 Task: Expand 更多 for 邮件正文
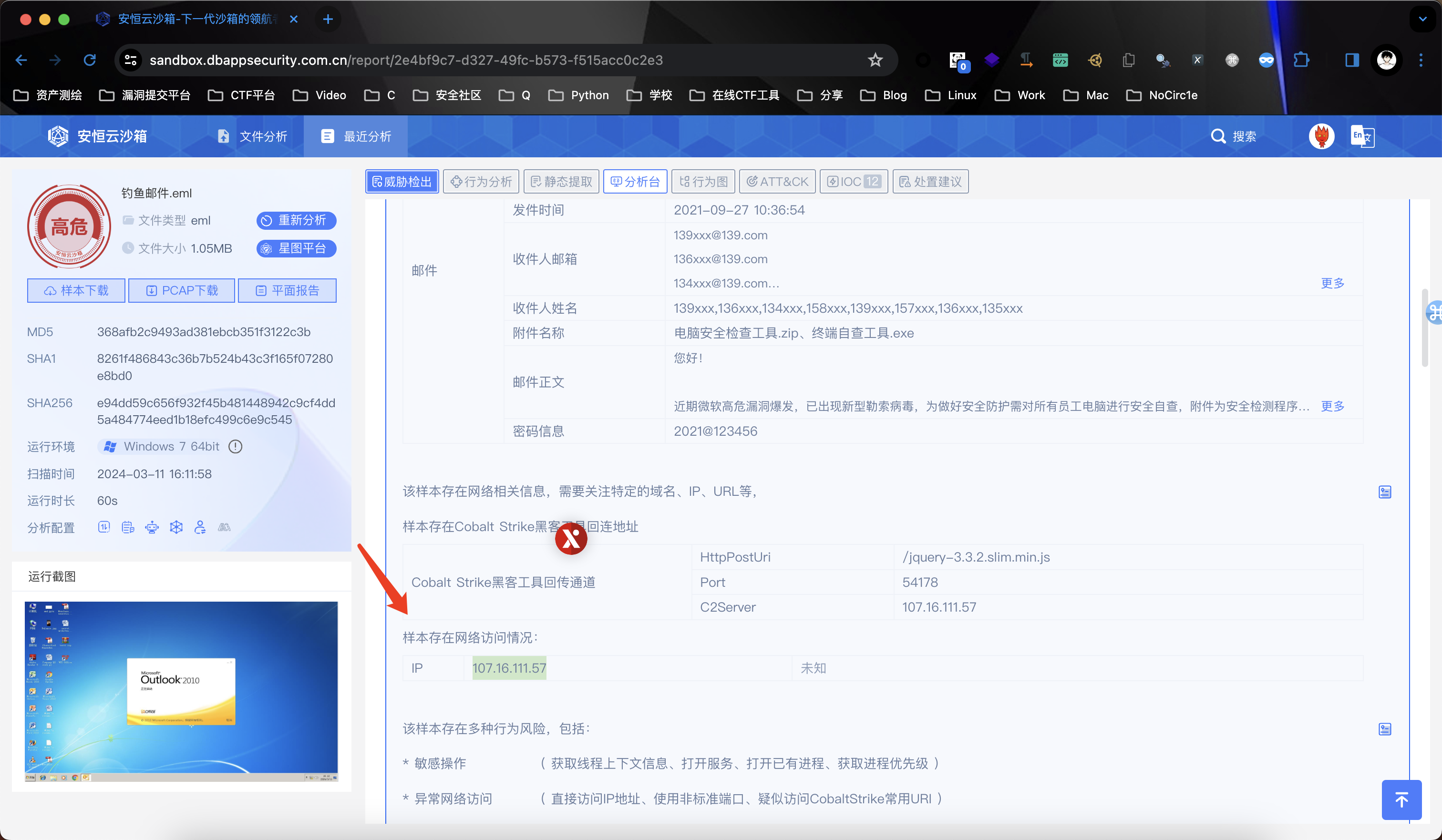pos(1332,406)
